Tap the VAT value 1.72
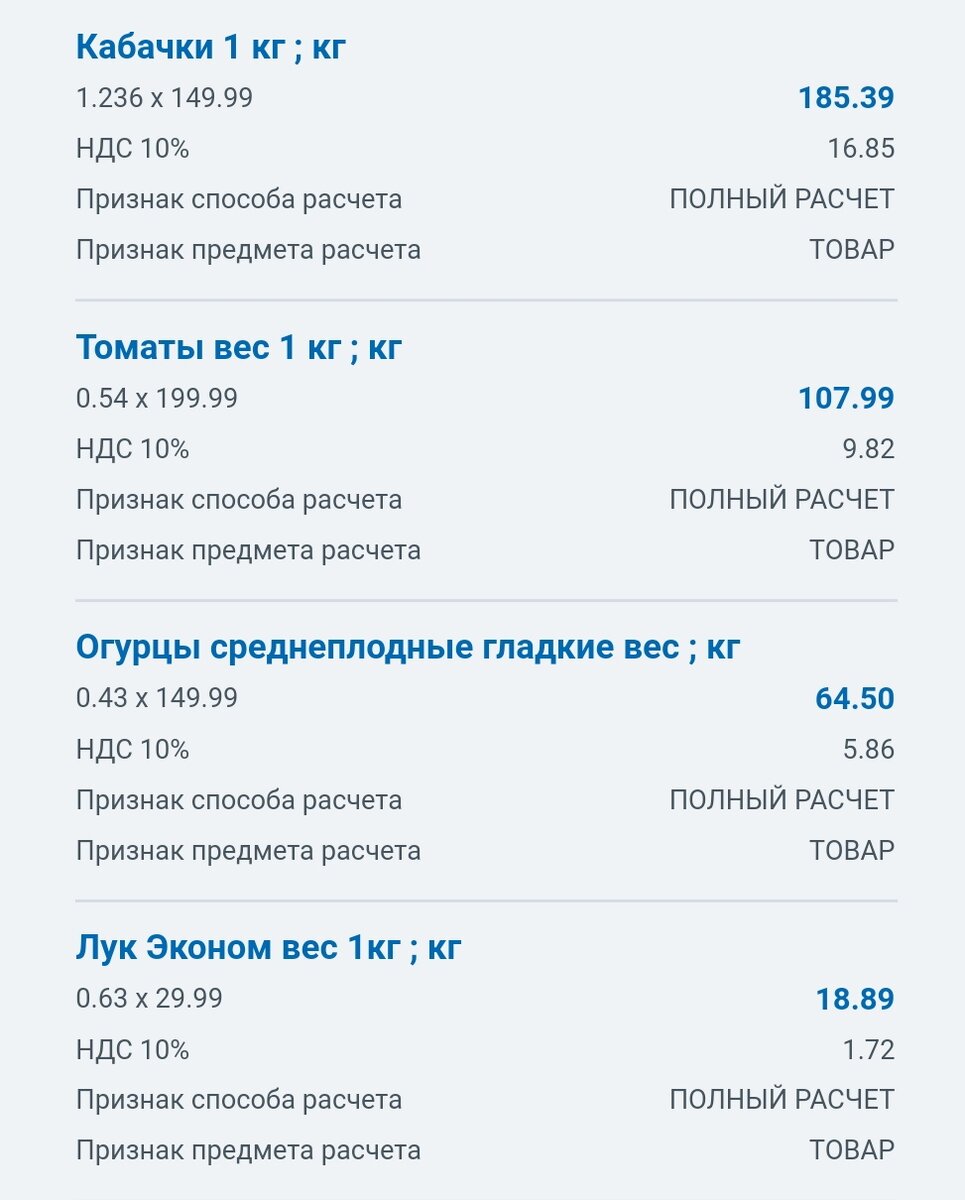Viewport: 965px width, 1200px height. tap(868, 1049)
